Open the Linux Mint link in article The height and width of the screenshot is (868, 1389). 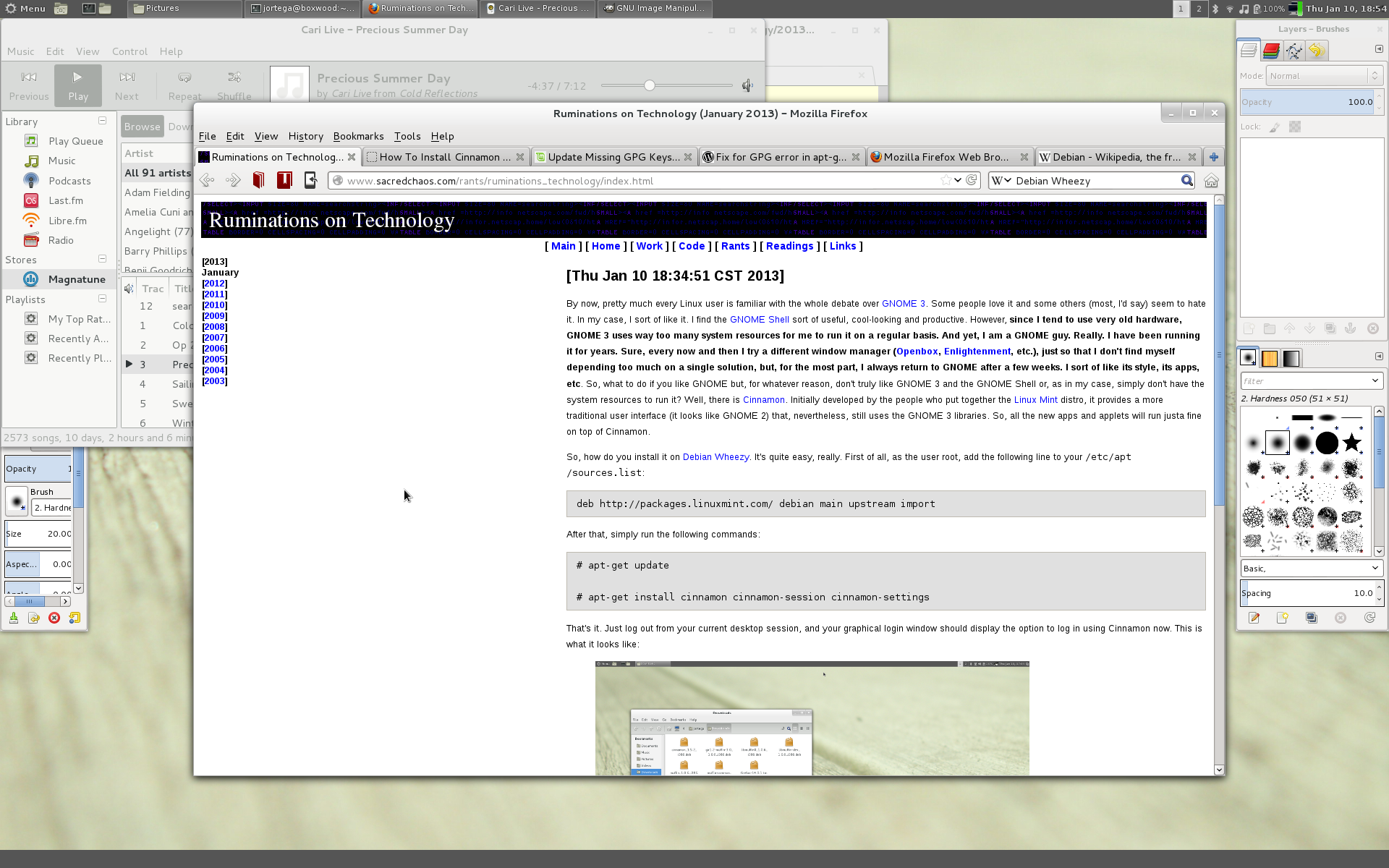coord(1035,400)
